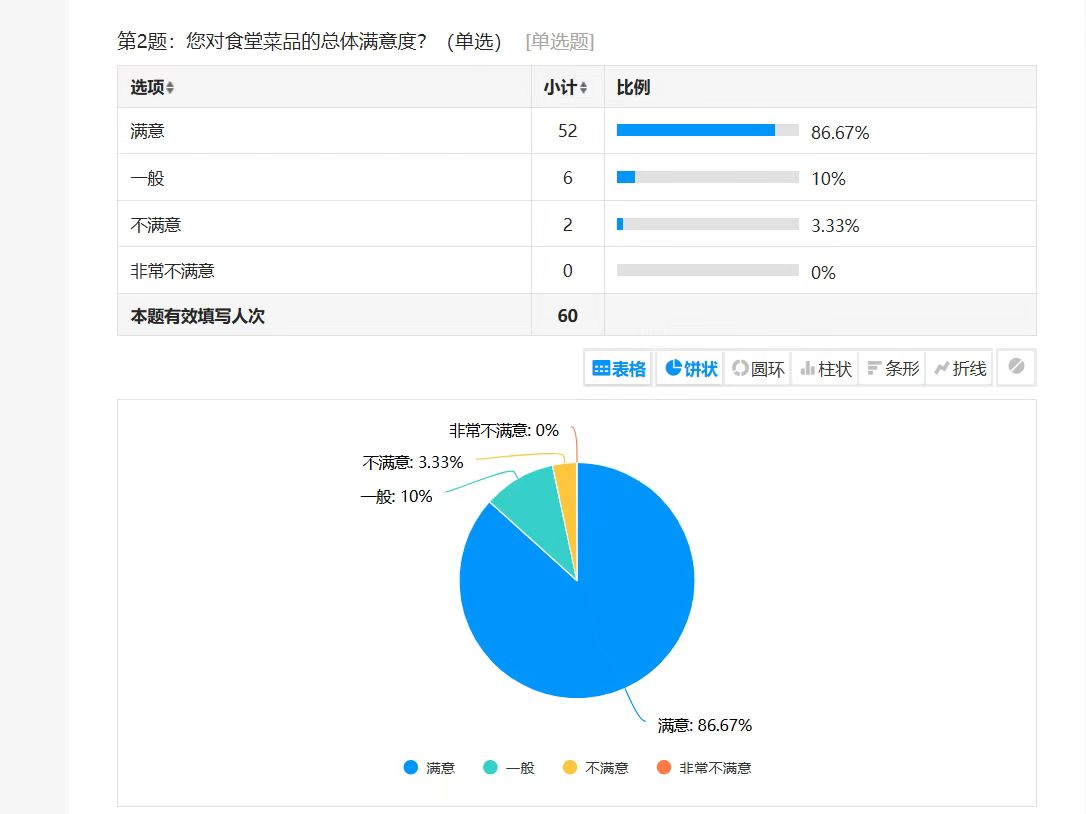Click the blue 86.67% progress bar
The height and width of the screenshot is (814, 1086).
pos(695,130)
